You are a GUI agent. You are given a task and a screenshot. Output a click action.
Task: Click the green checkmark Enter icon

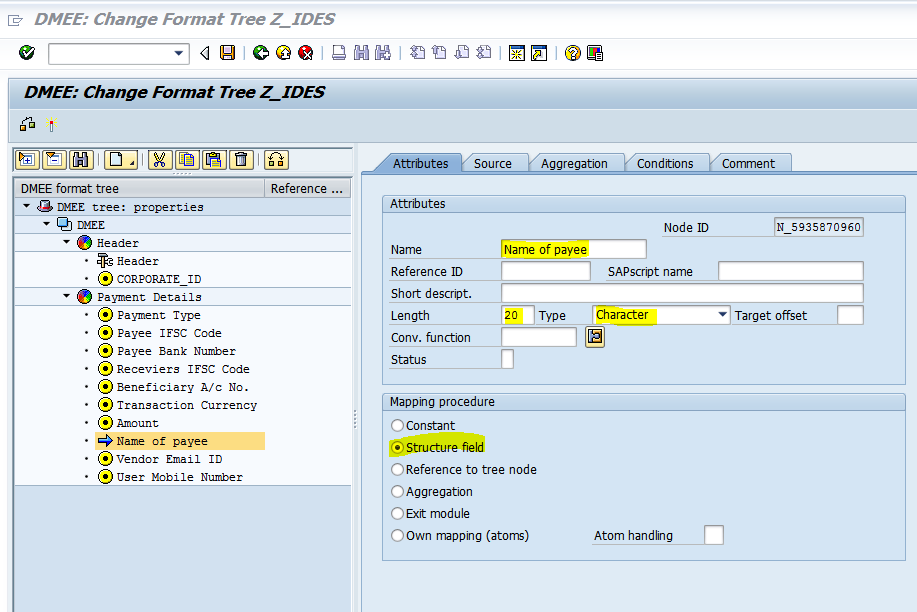[27, 53]
